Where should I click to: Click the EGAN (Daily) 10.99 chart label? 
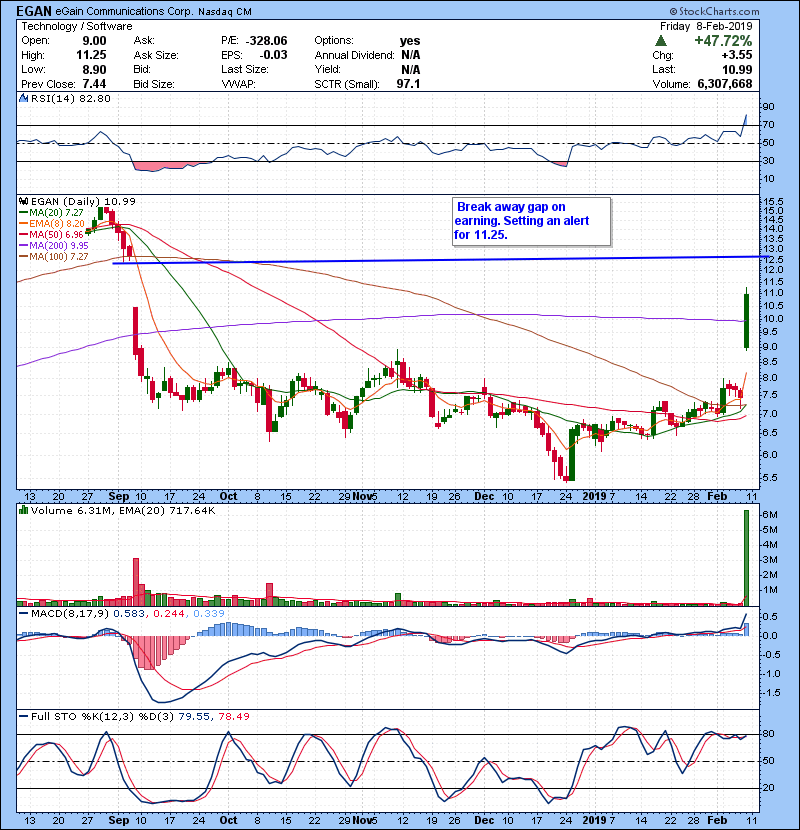pyautogui.click(x=83, y=201)
